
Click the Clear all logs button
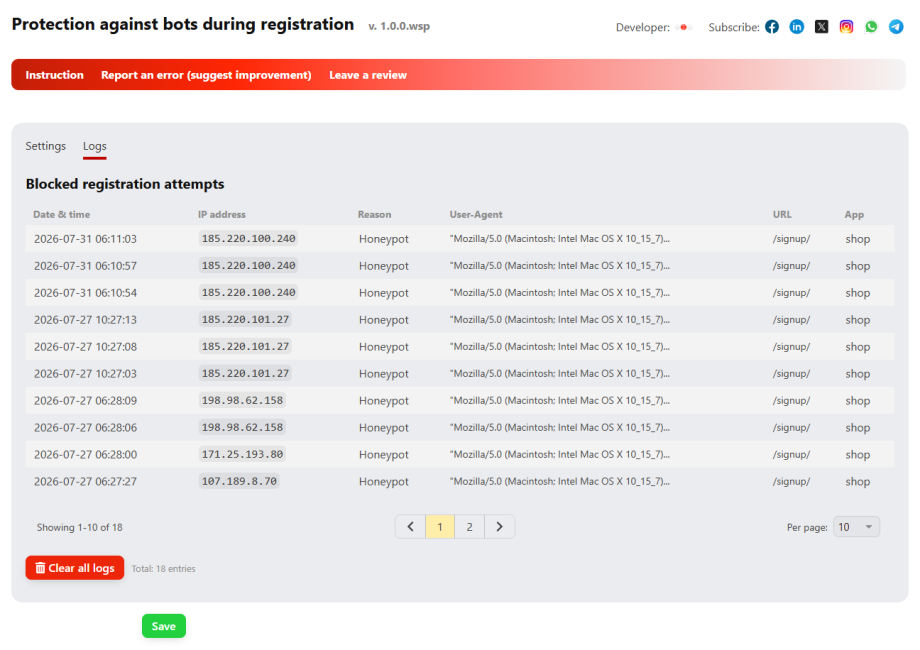[x=75, y=568]
